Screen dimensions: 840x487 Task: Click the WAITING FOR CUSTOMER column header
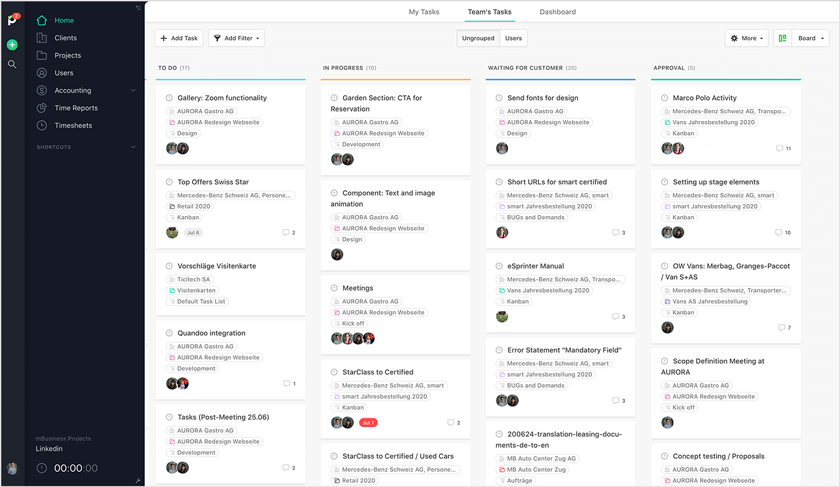[532, 68]
